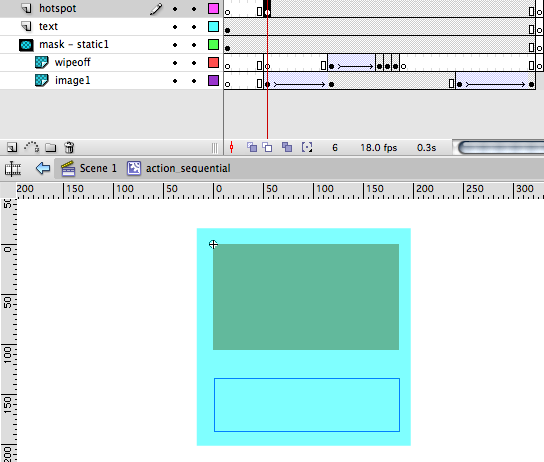Click Edit Multiple Frames icon
544x462 pixels.
[287, 147]
